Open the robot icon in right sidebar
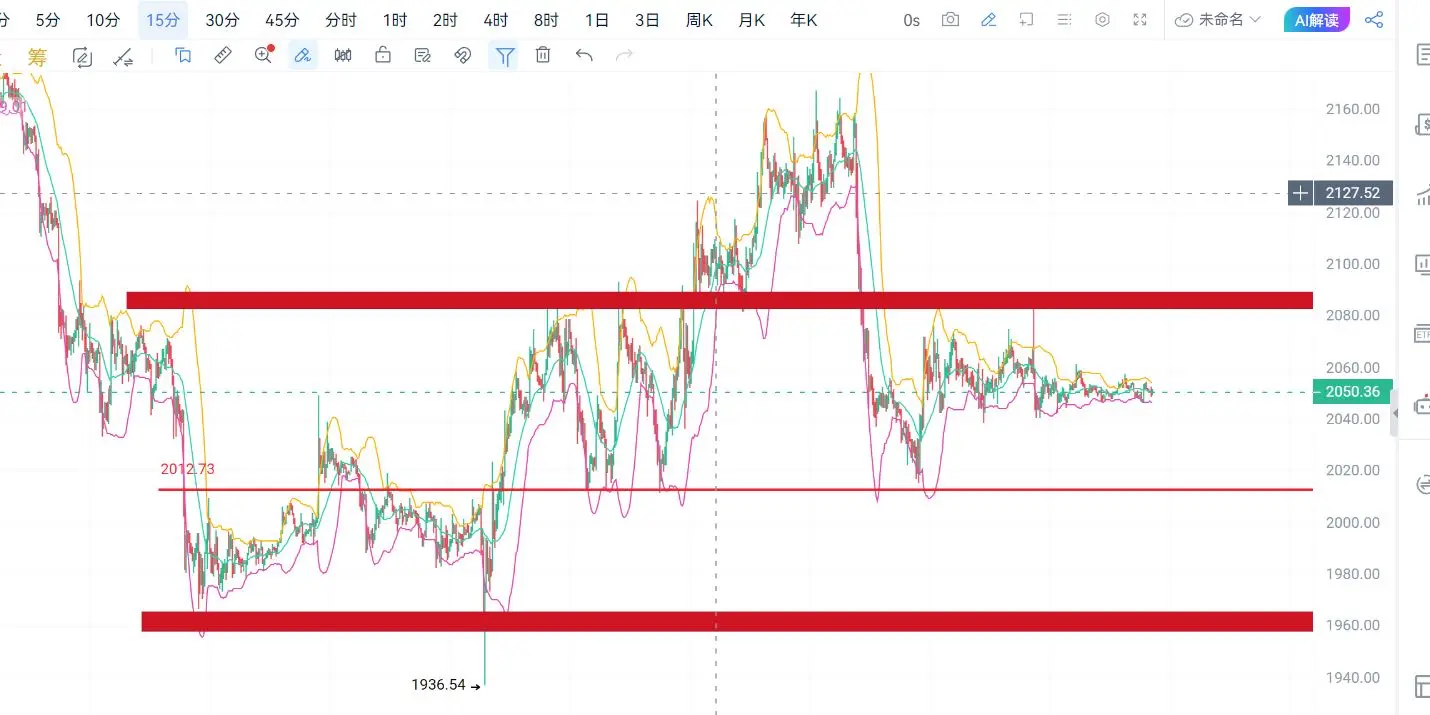 [x=1423, y=405]
